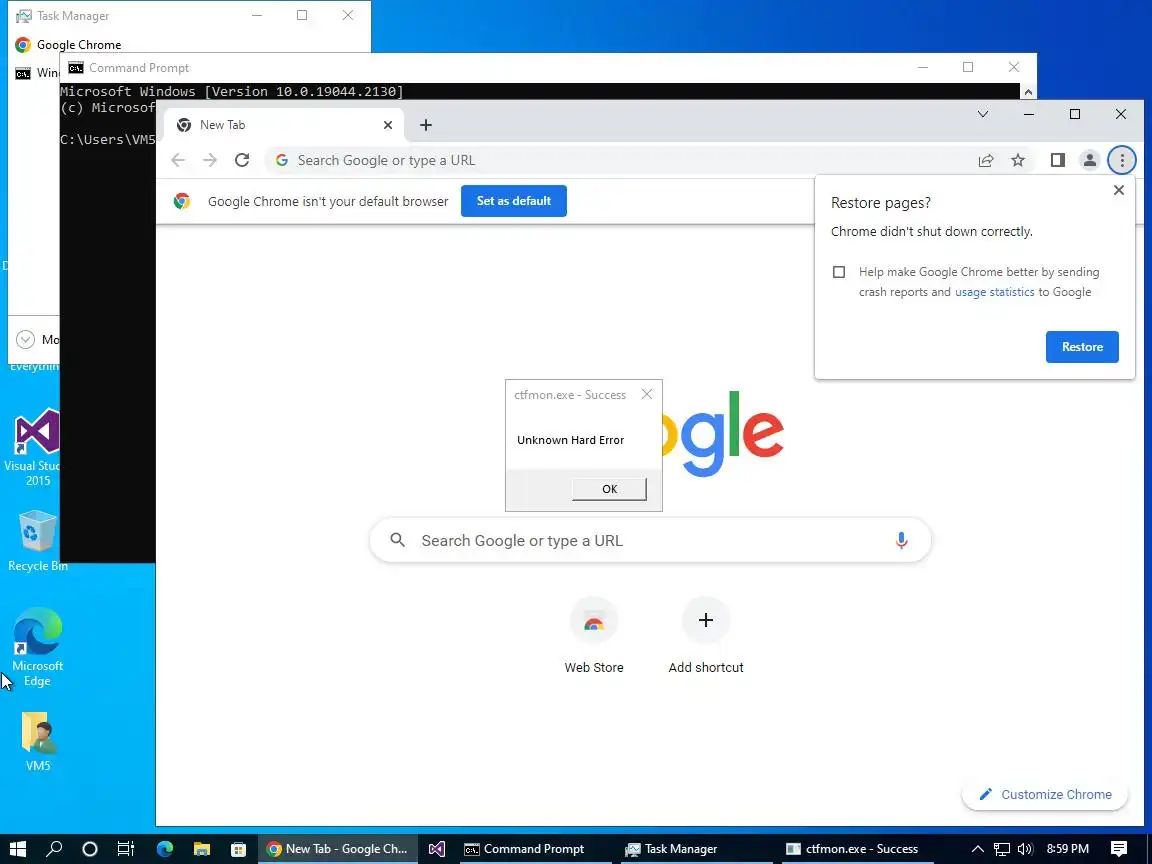The image size is (1152, 864).
Task: Open network tray icon
Action: click(x=1001, y=849)
